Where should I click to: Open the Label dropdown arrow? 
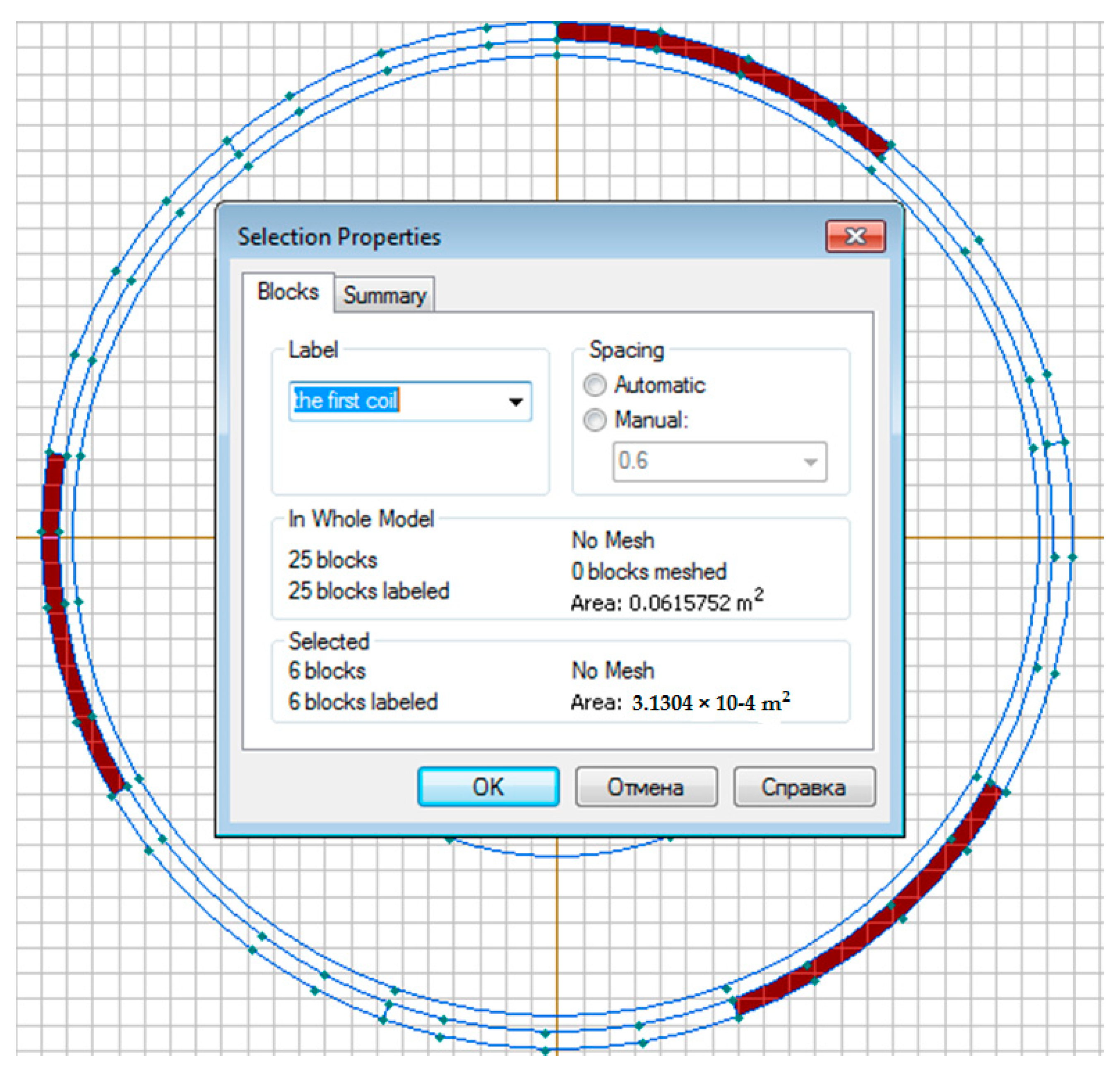[515, 402]
